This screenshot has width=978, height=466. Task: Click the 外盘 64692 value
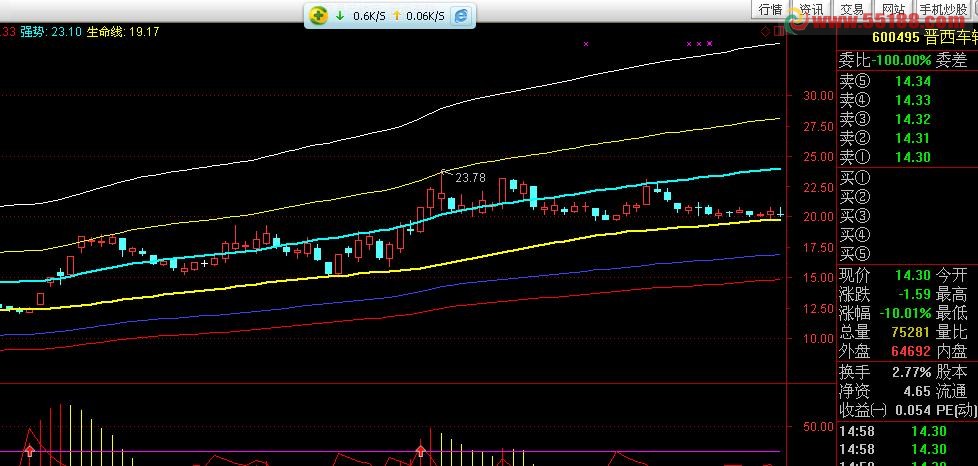point(911,351)
